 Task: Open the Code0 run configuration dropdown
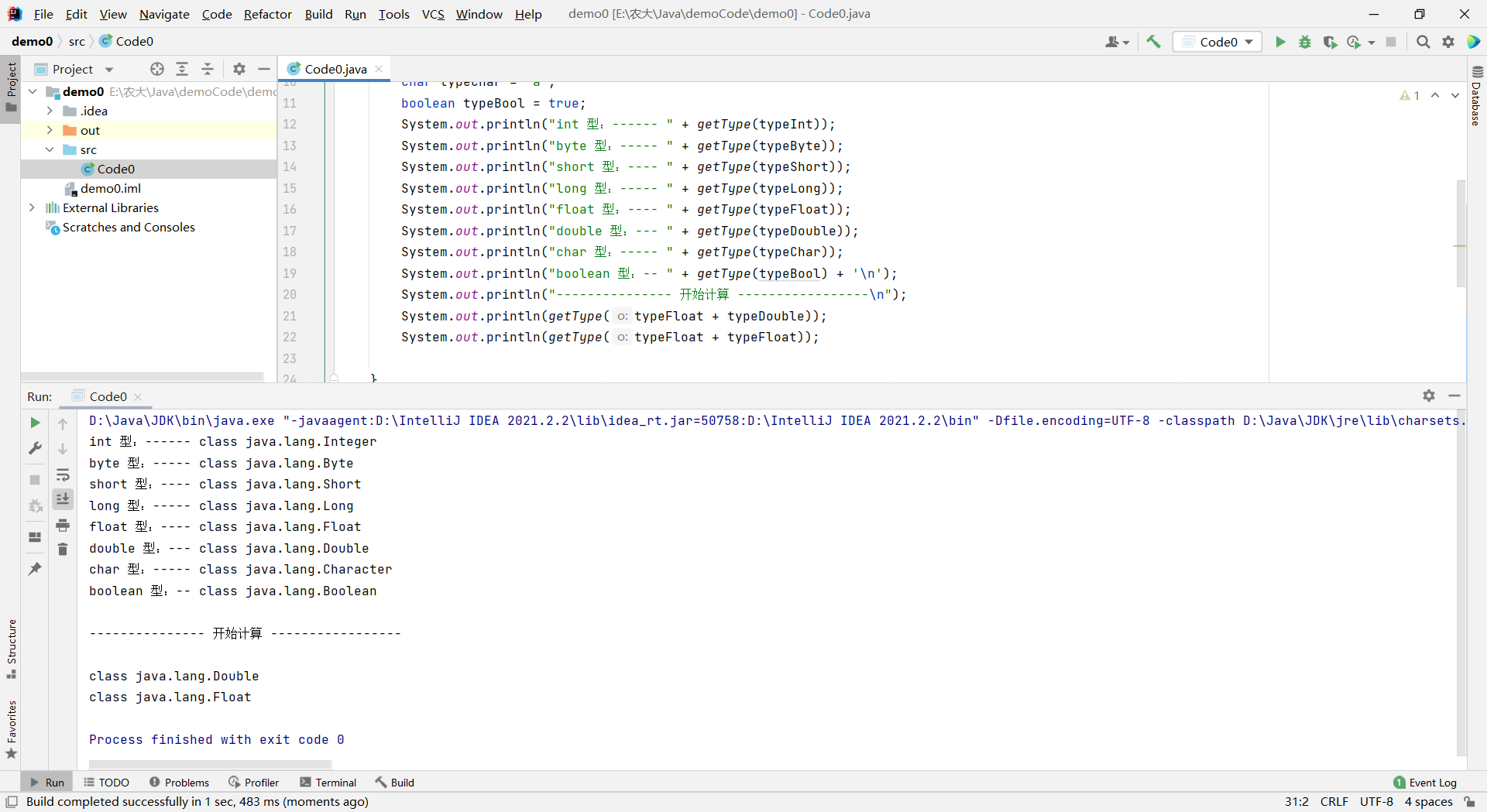tap(1218, 42)
